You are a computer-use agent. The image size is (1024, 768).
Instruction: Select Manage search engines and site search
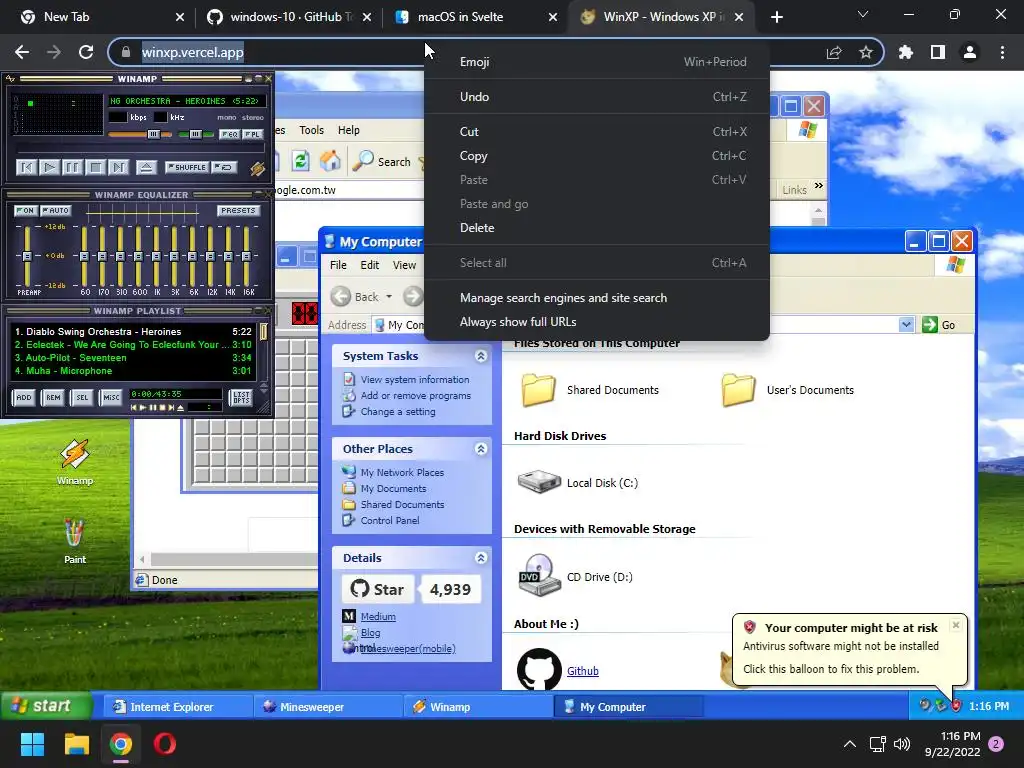coord(597,298)
